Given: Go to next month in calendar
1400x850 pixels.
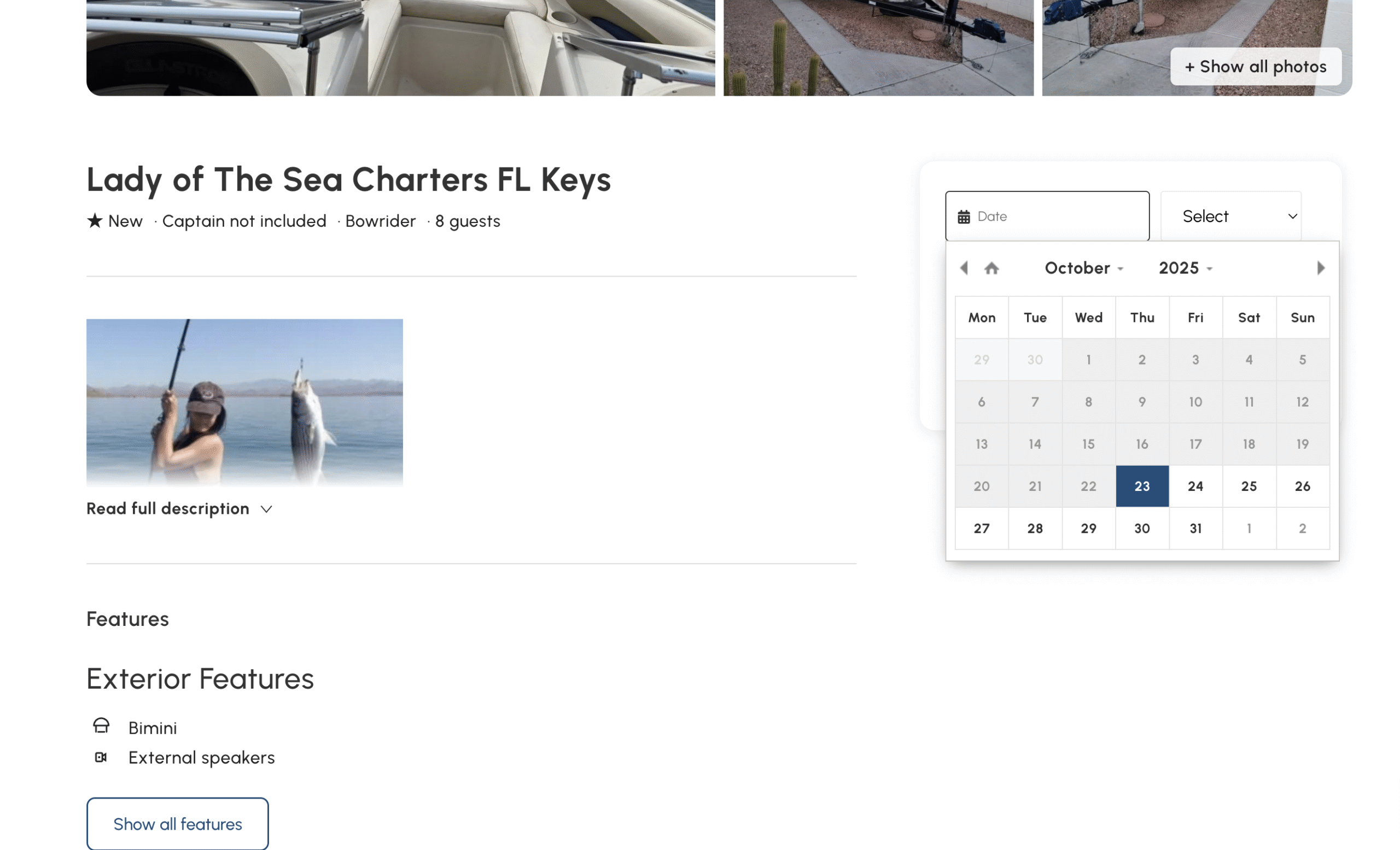Looking at the screenshot, I should click(1321, 268).
